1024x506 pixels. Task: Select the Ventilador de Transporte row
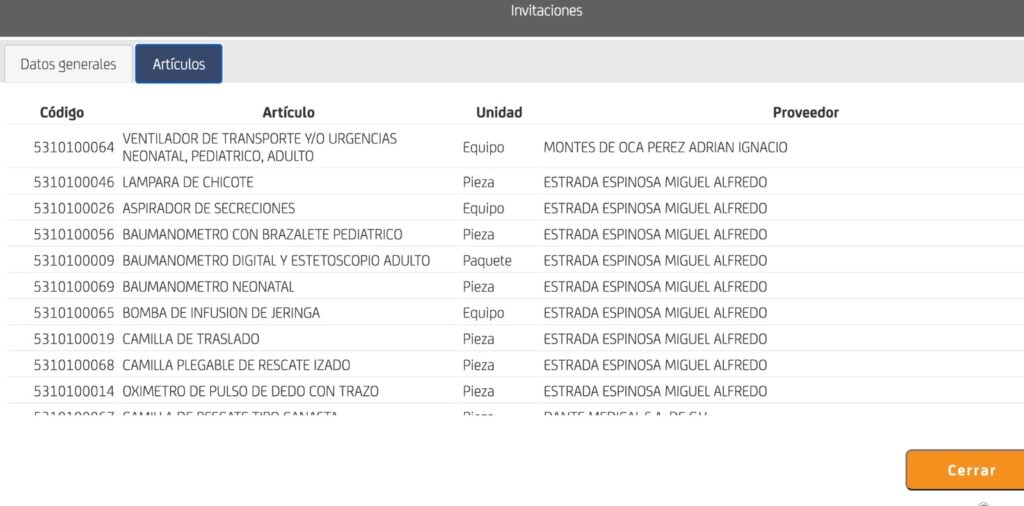point(259,147)
